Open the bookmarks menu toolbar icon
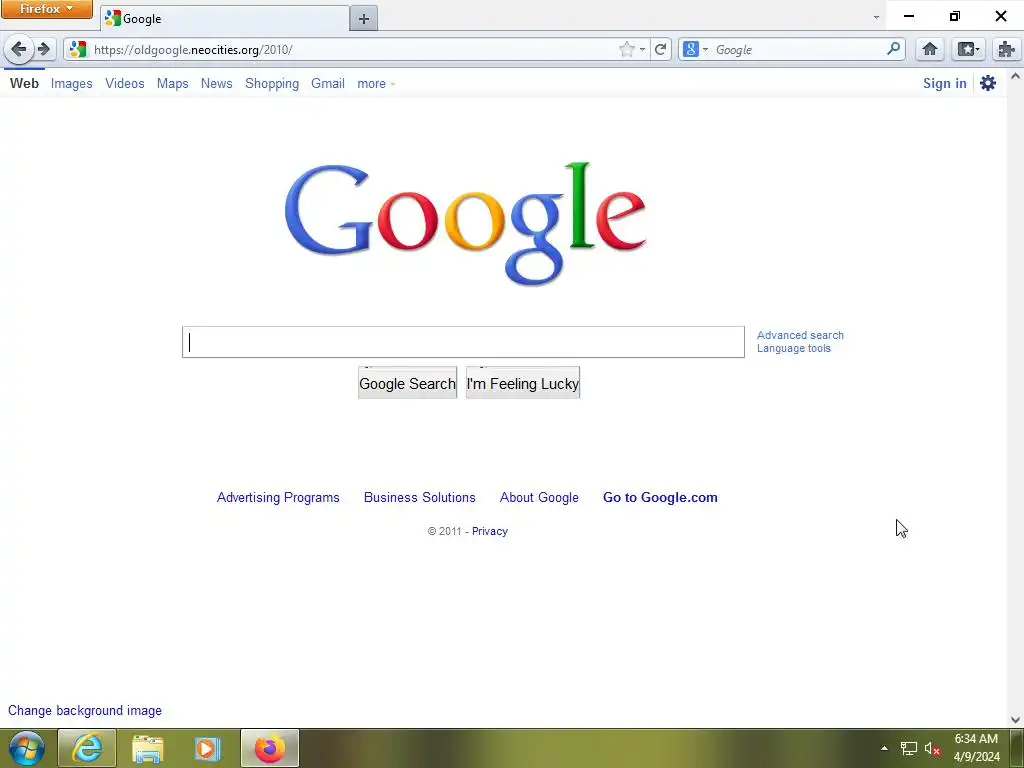Viewport: 1024px width, 768px height. pyautogui.click(x=968, y=50)
